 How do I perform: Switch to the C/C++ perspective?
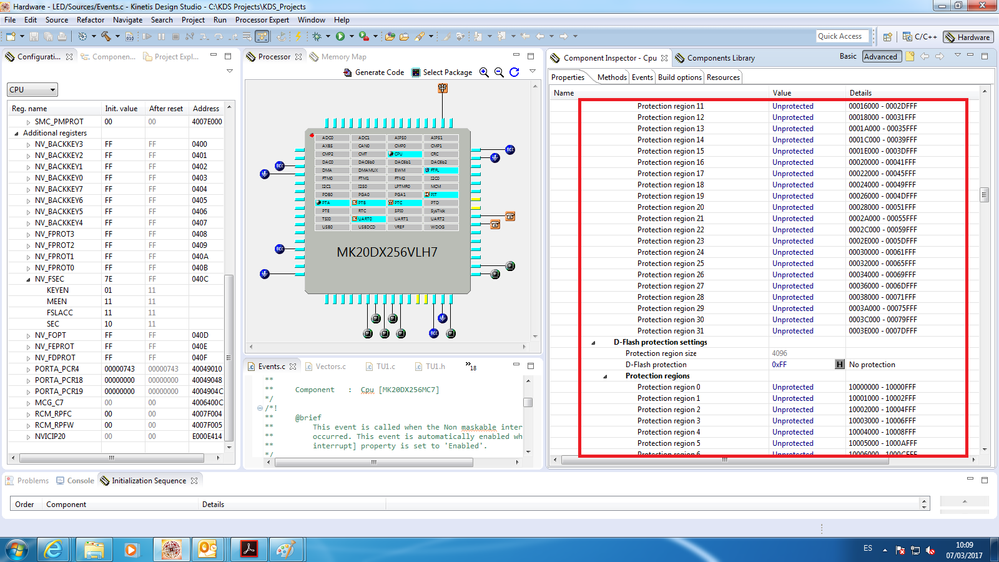coord(919,37)
